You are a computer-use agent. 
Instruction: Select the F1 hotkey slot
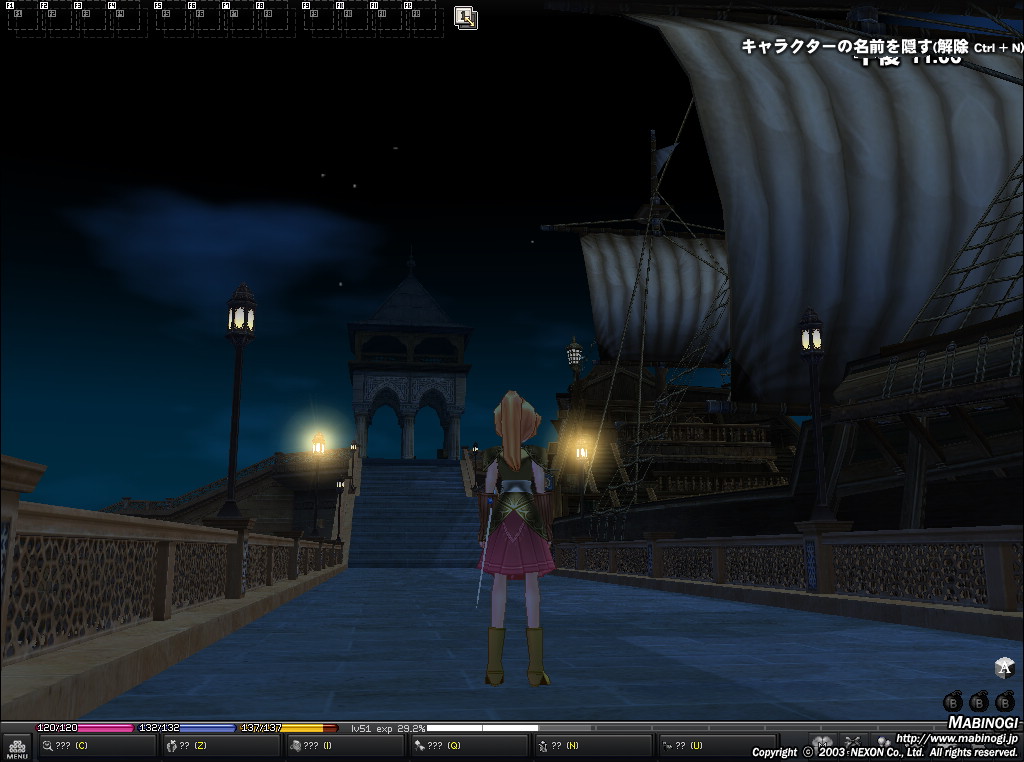(x=22, y=16)
